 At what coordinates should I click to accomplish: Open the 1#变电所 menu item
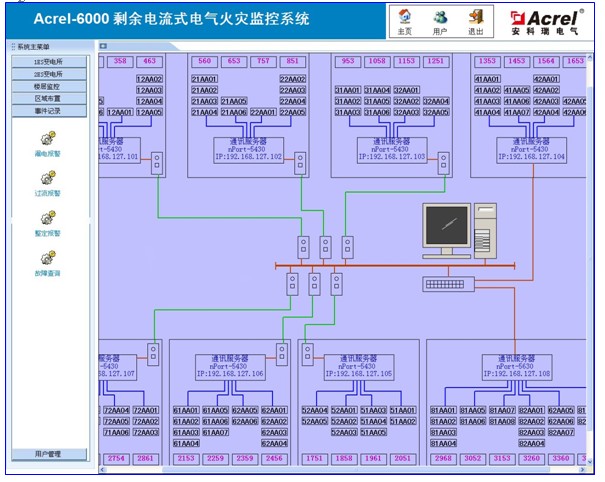tap(49, 62)
